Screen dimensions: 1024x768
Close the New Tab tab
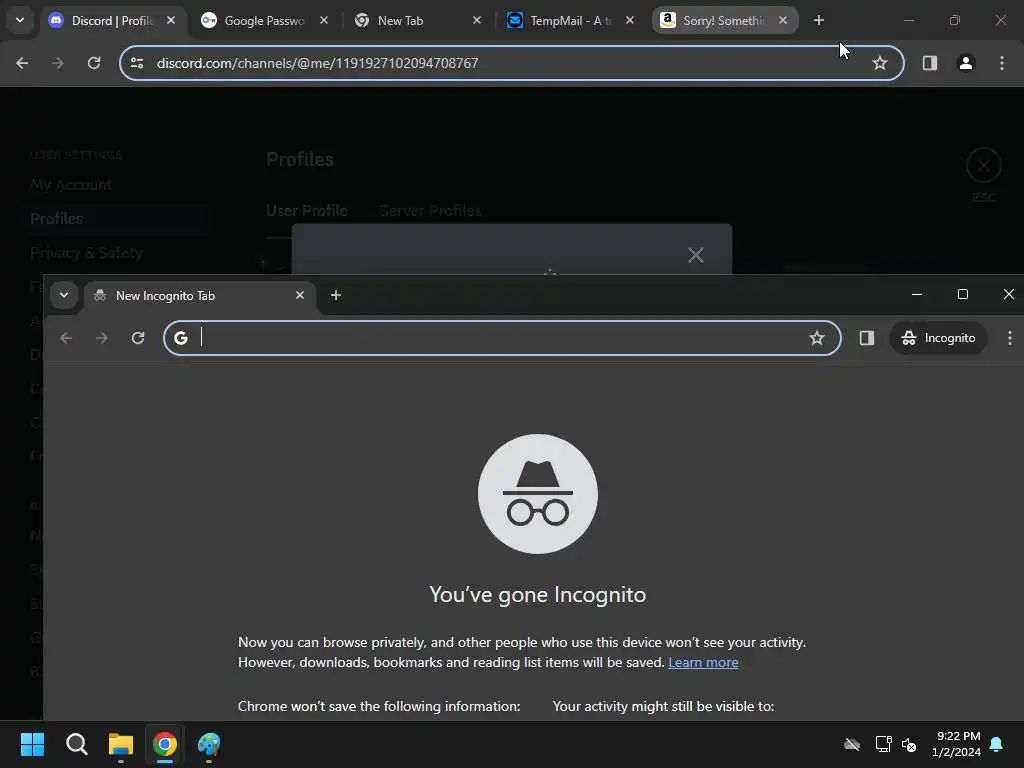point(477,20)
